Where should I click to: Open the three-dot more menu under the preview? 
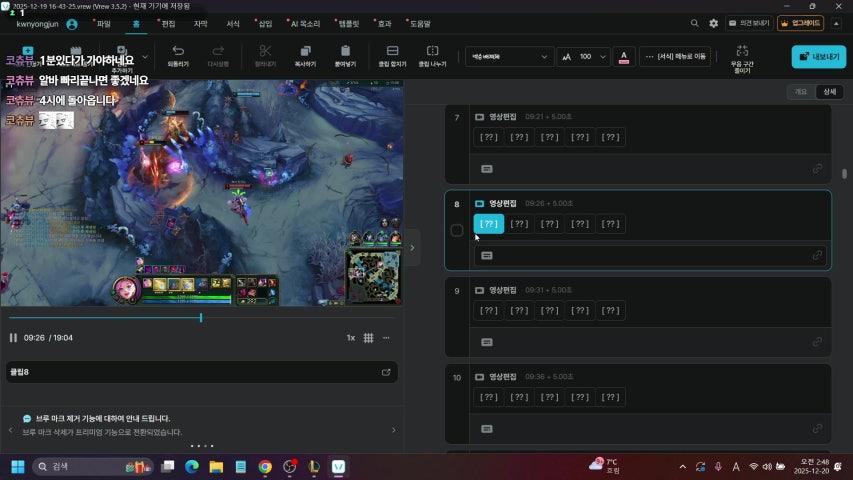click(x=386, y=338)
